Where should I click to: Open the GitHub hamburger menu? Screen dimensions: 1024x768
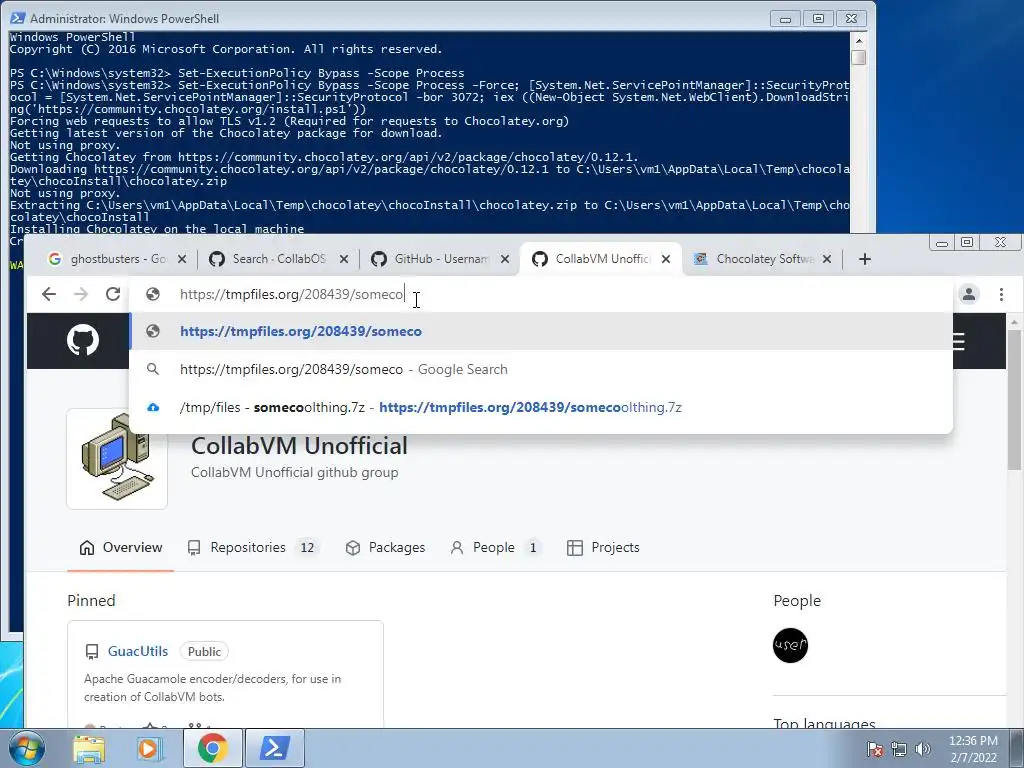tap(958, 341)
